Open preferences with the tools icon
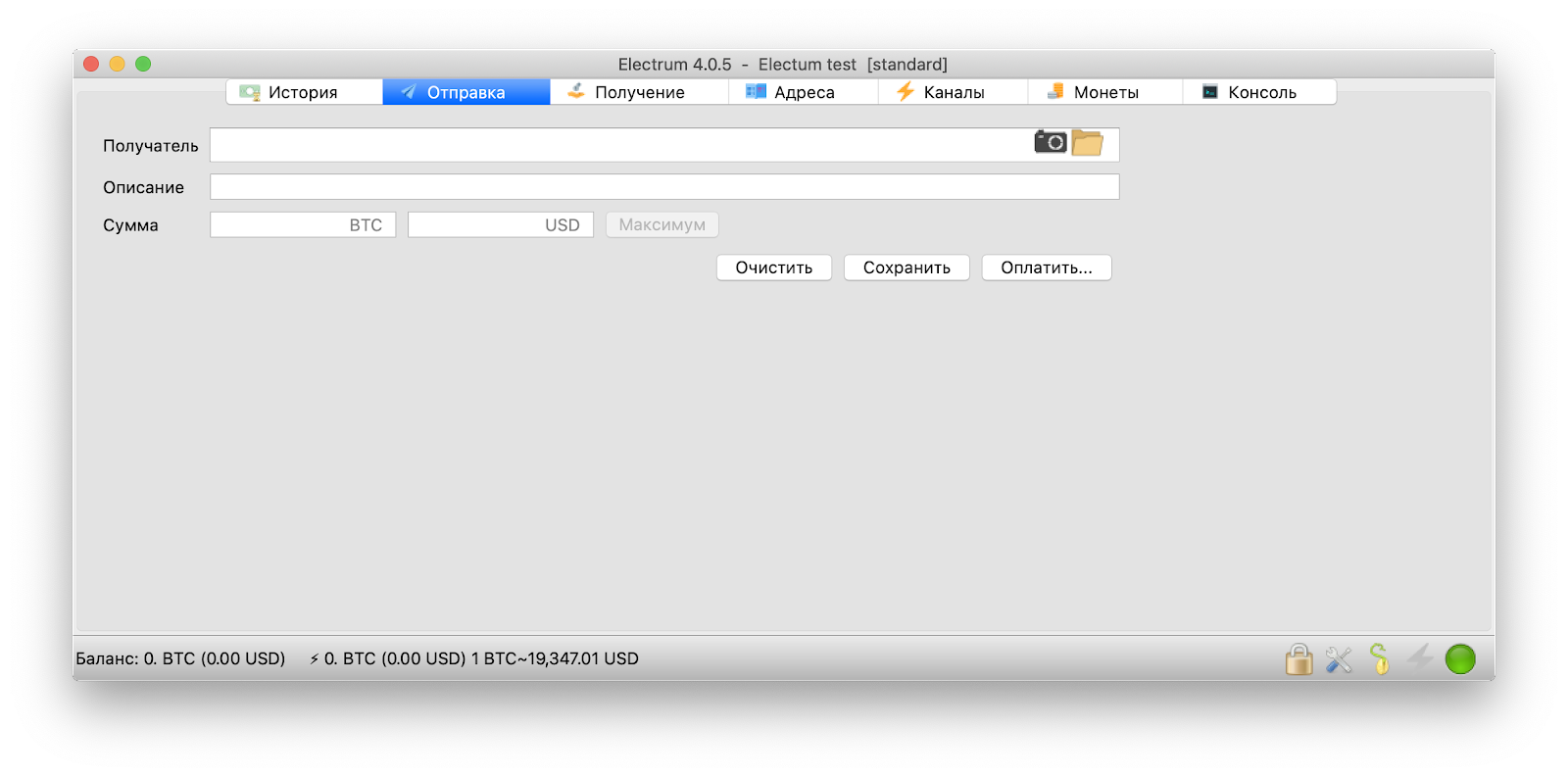Image resolution: width=1568 pixels, height=777 pixels. 1339,659
